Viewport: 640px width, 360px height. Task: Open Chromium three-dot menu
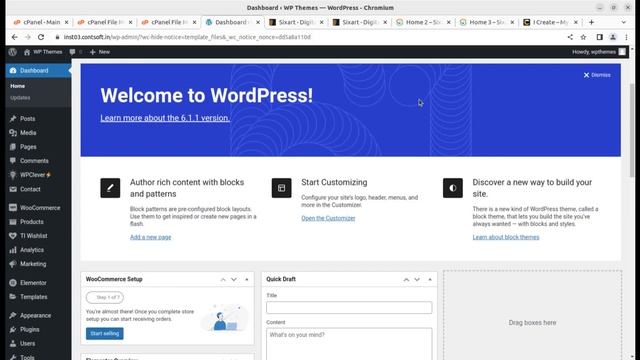click(626, 37)
